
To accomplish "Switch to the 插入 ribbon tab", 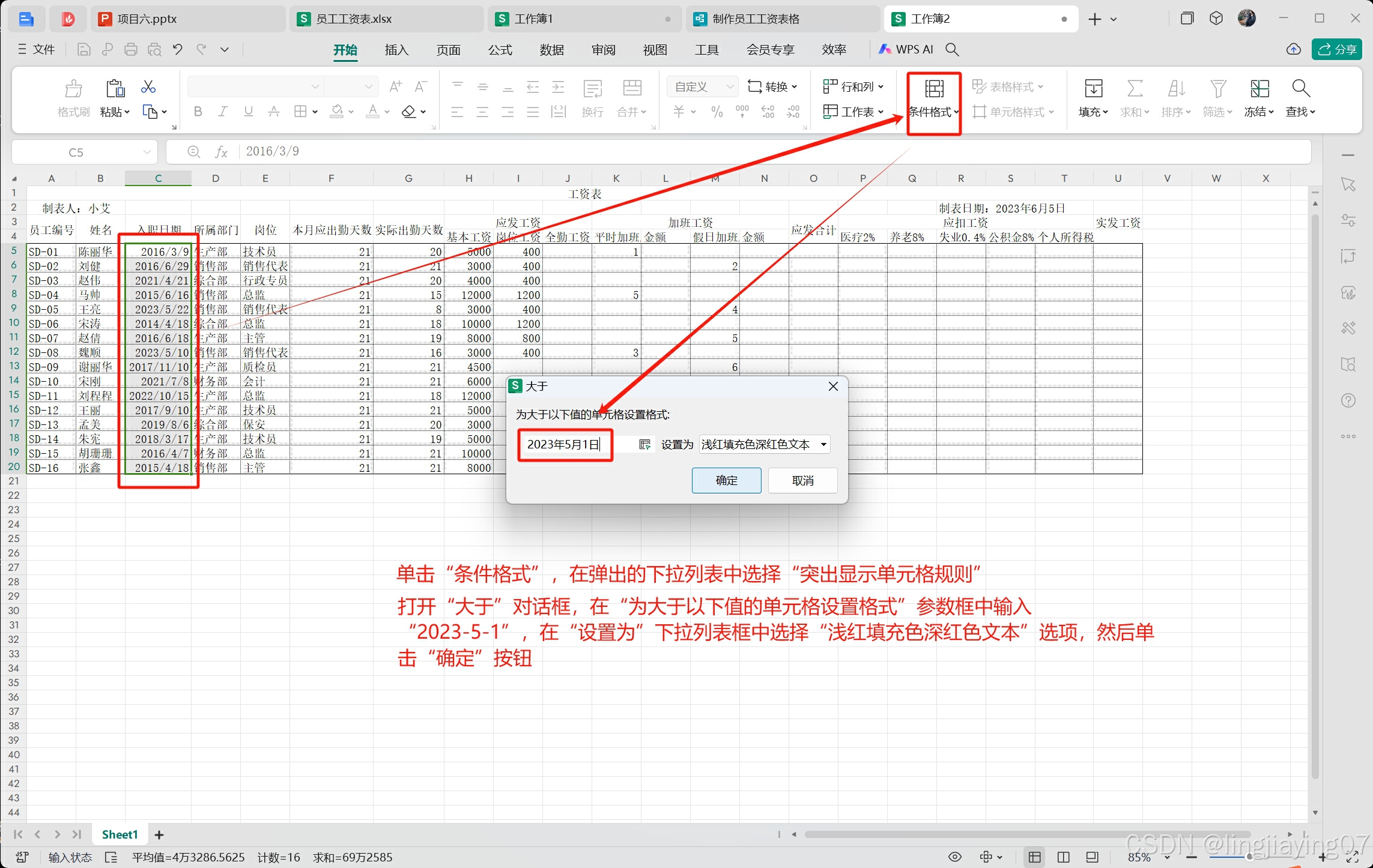I will pos(396,50).
